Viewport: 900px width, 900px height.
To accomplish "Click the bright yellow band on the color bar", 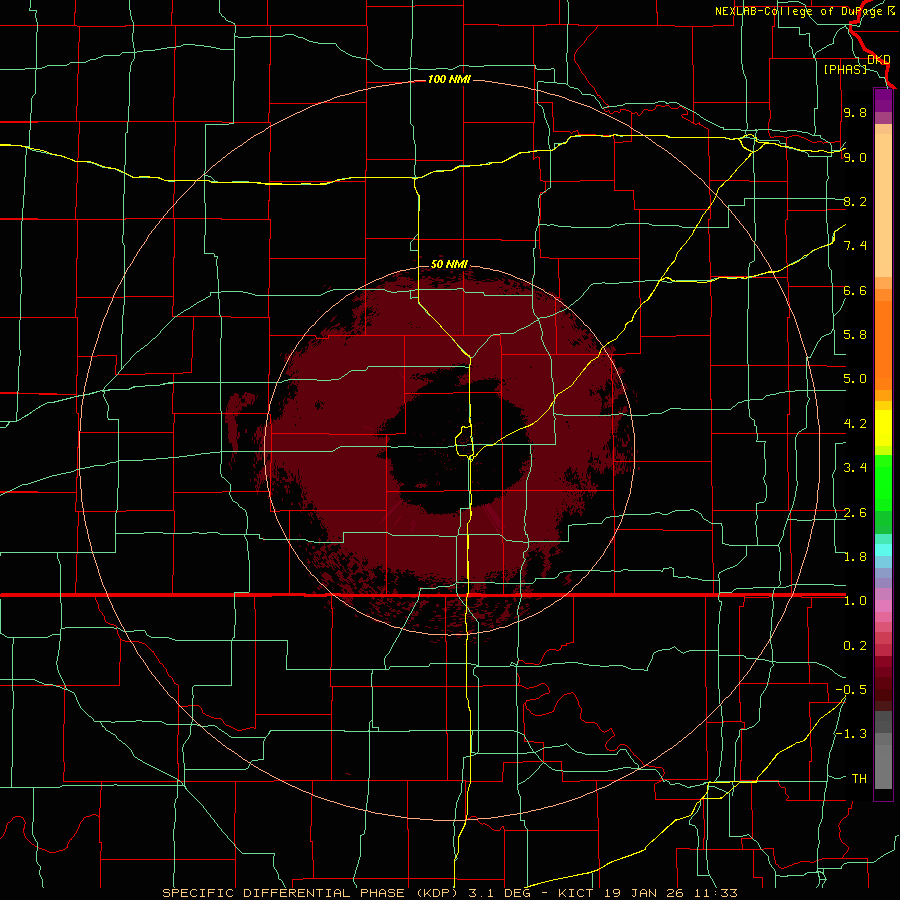I will [x=883, y=428].
